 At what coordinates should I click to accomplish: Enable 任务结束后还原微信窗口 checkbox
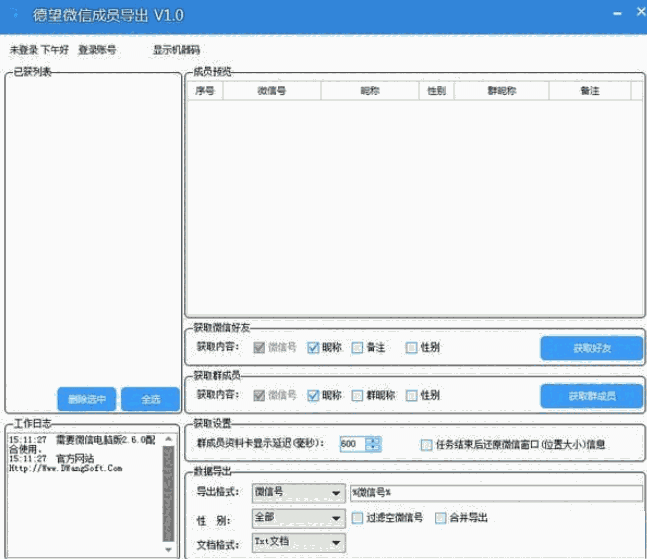coord(427,444)
